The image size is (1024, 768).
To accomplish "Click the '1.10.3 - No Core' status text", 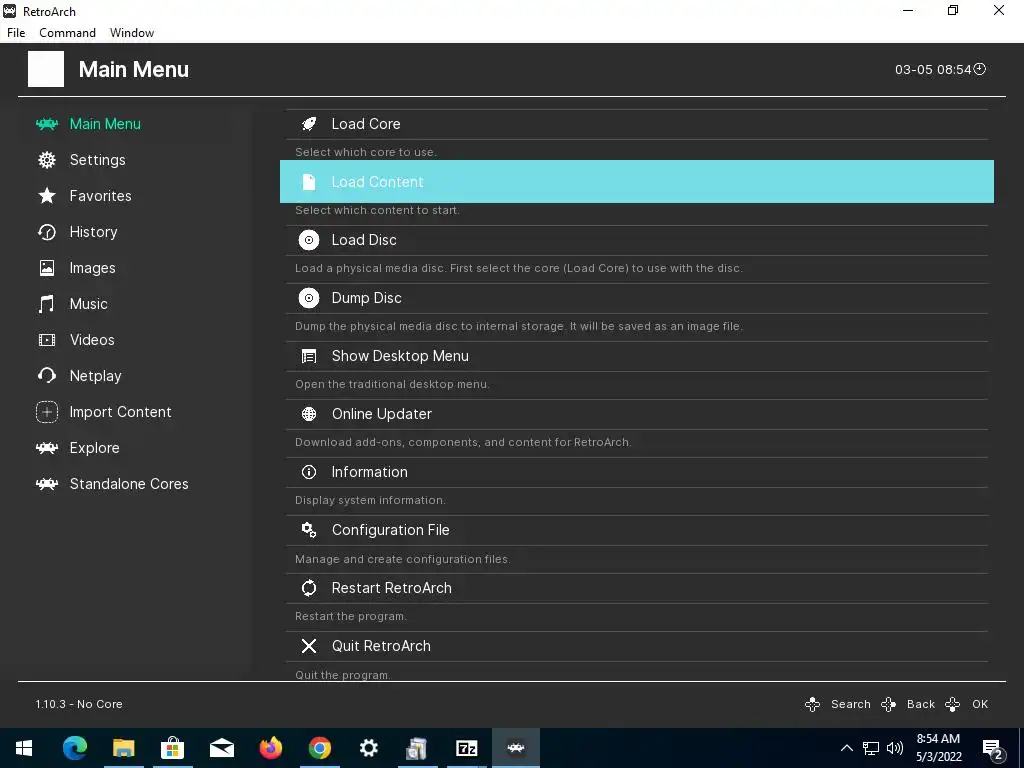I will 79,704.
